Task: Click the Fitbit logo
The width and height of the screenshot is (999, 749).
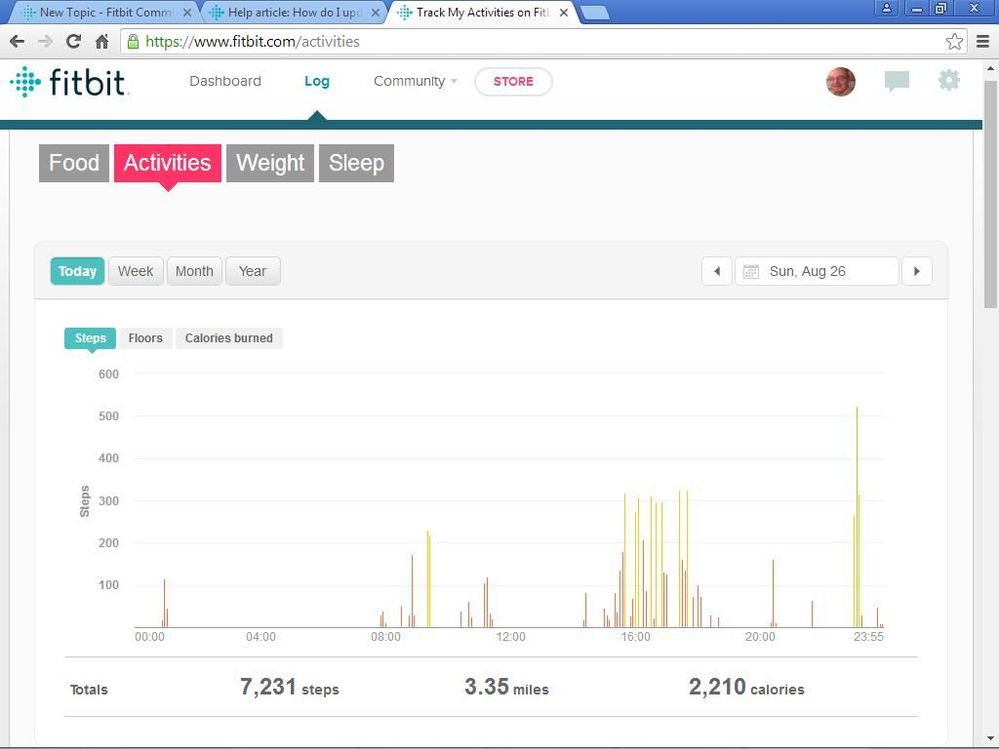Action: pyautogui.click(x=69, y=82)
